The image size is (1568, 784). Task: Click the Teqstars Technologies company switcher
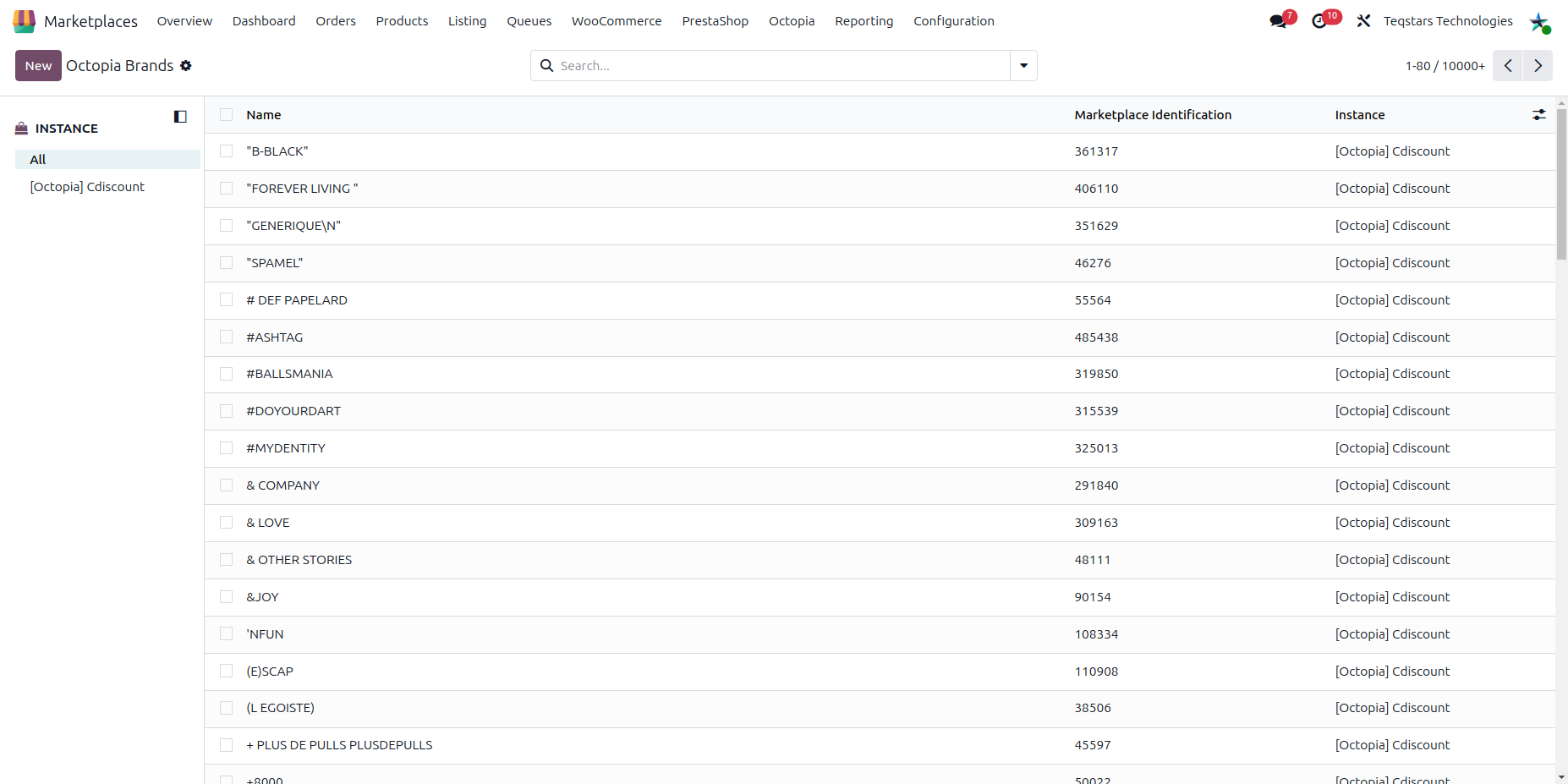[1448, 21]
